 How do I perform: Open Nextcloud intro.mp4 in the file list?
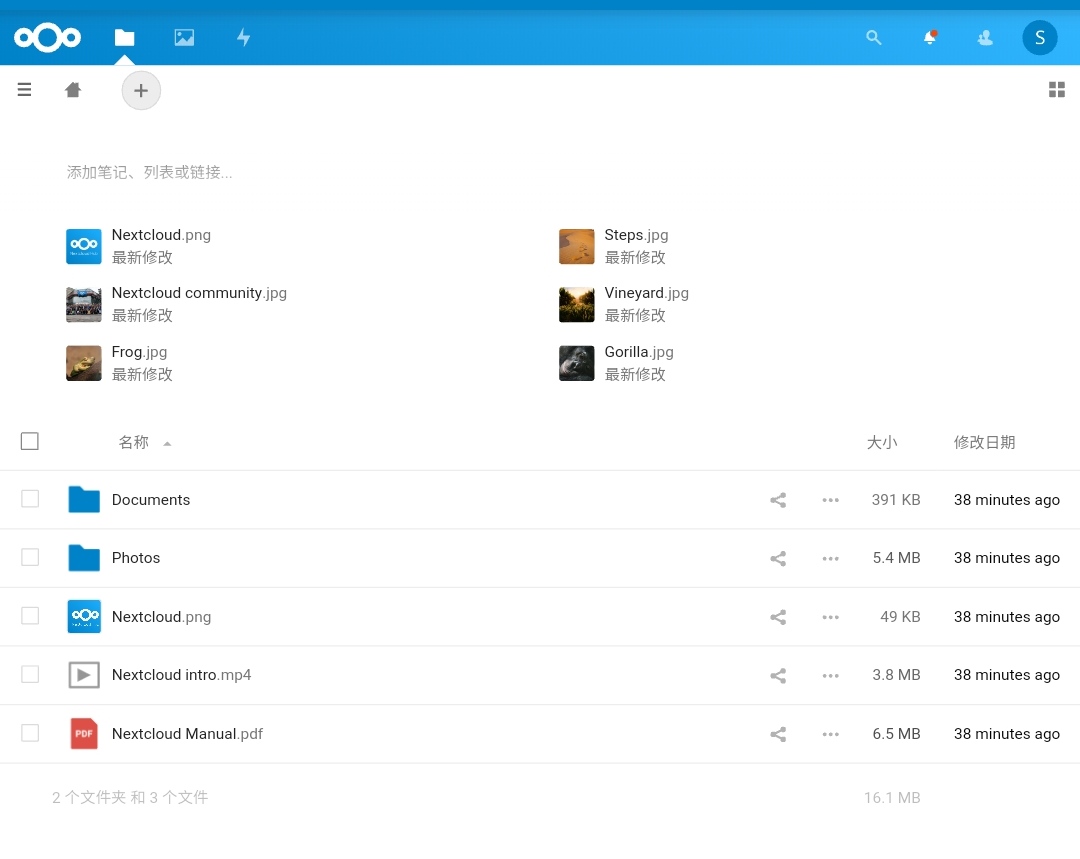[181, 675]
